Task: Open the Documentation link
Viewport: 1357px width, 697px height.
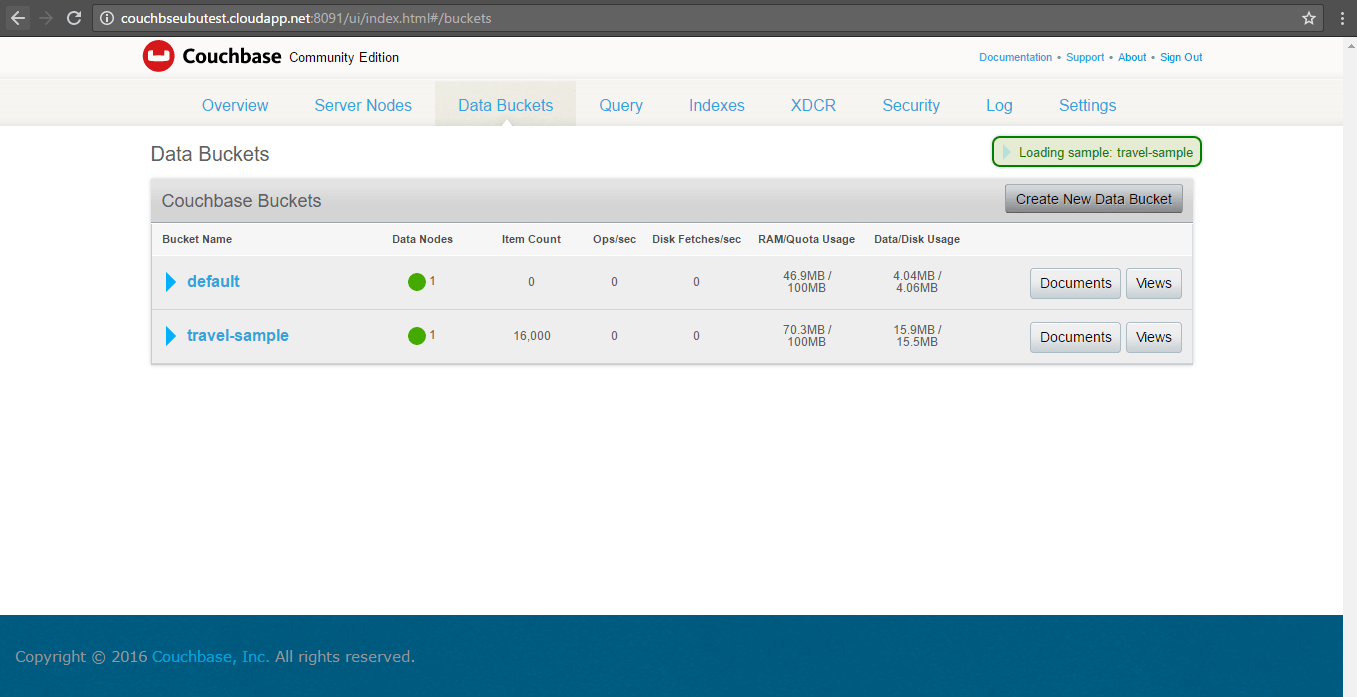Action: point(1015,57)
